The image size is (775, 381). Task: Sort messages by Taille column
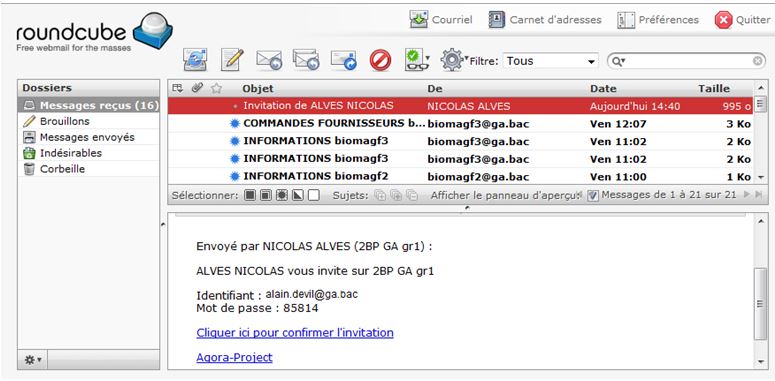[714, 89]
